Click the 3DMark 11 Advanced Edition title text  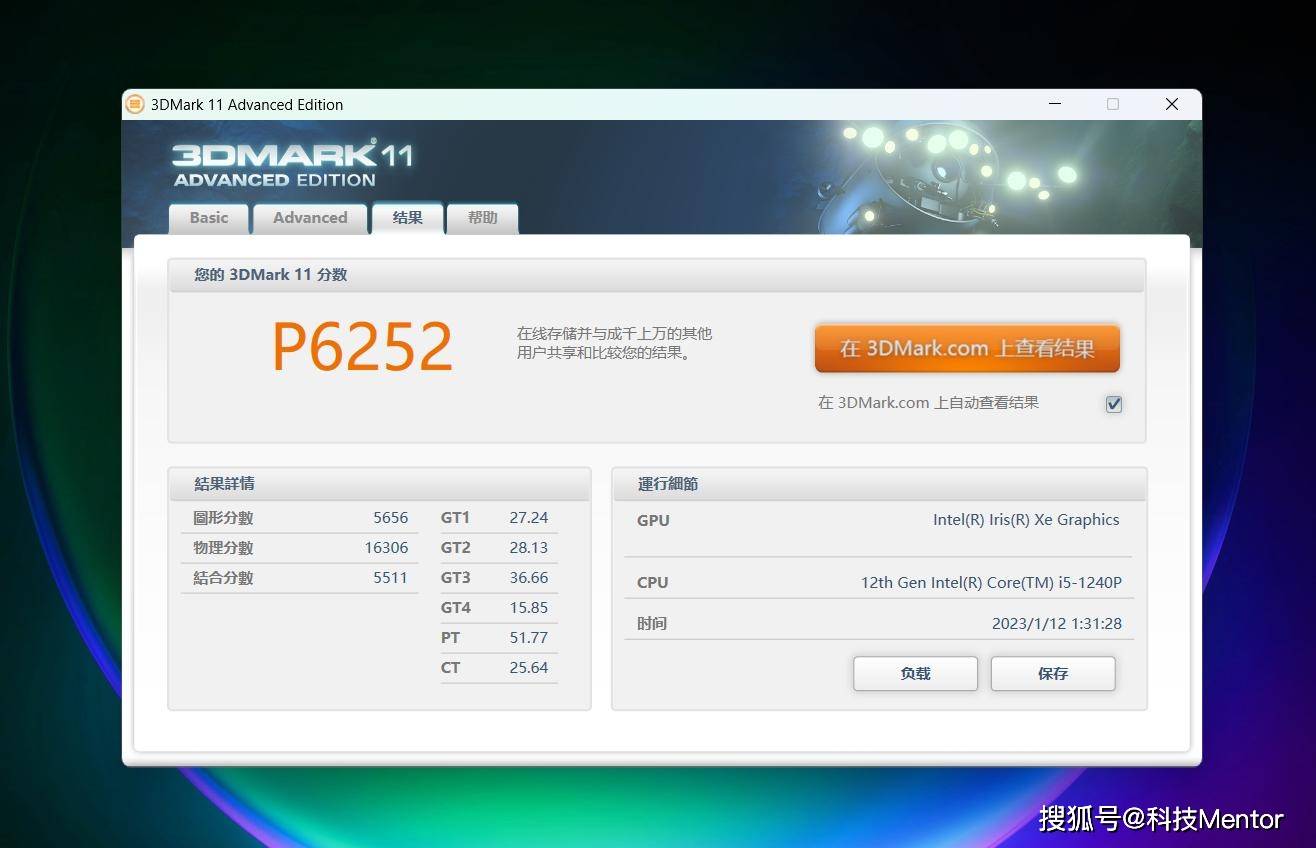coord(247,104)
